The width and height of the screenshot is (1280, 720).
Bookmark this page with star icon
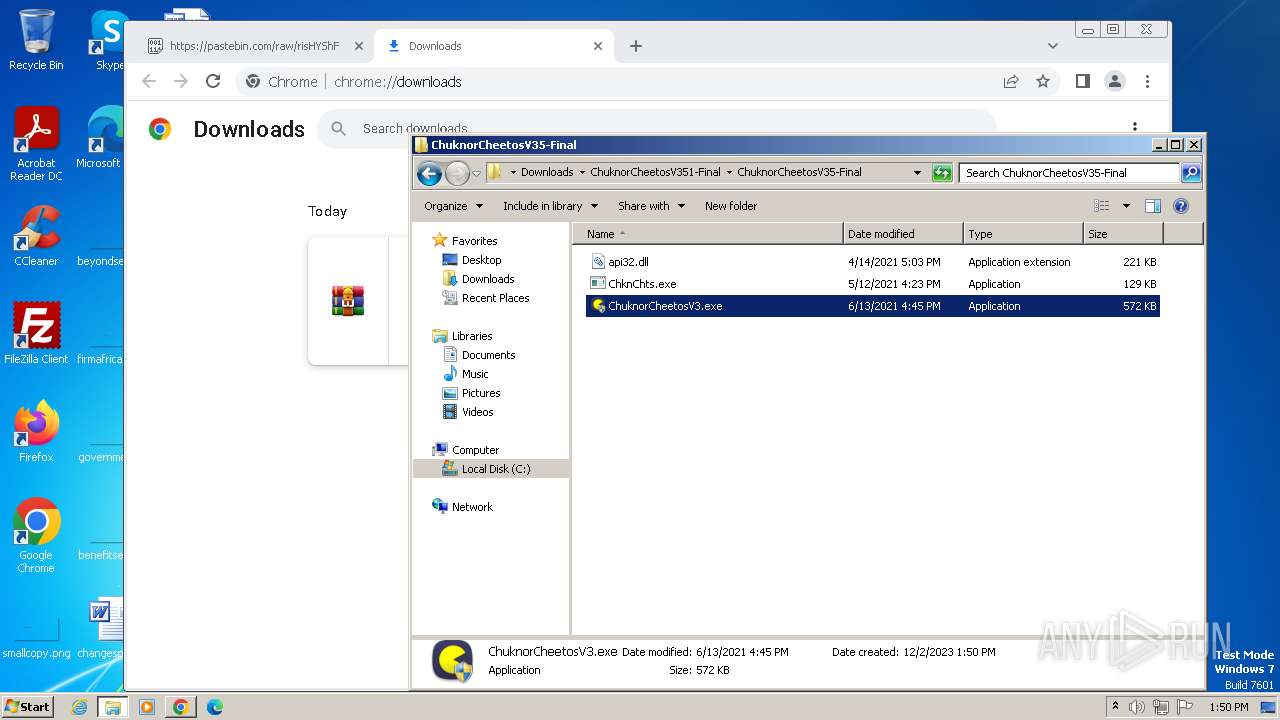pyautogui.click(x=1043, y=82)
